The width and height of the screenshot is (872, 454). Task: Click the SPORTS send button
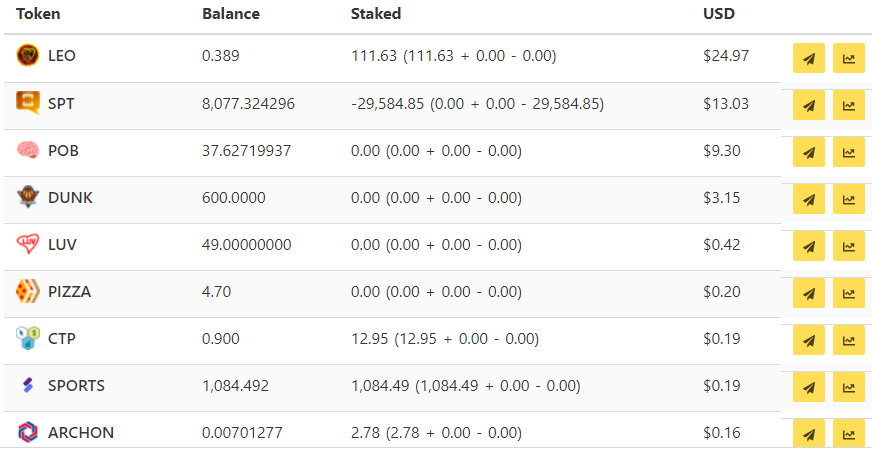tap(809, 387)
